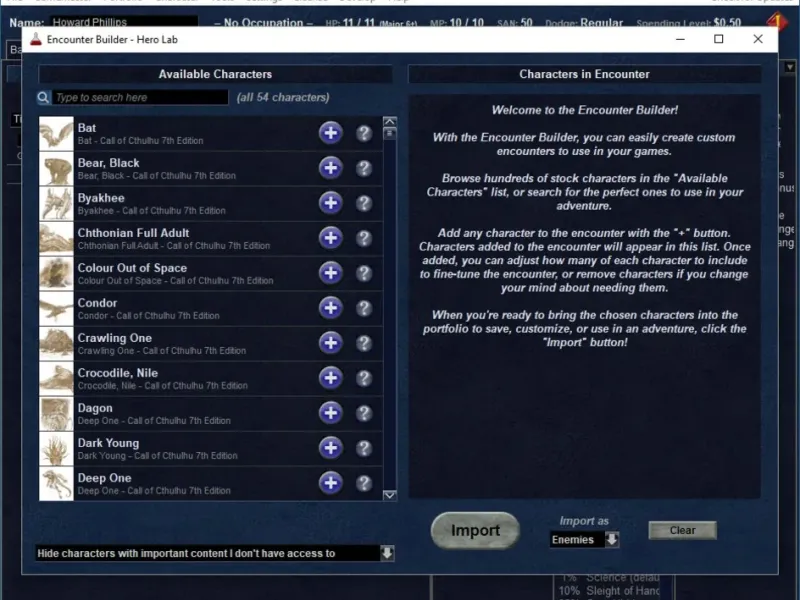Minimize the Encounter Builder window
Image resolution: width=800 pixels, height=600 pixels.
680,39
